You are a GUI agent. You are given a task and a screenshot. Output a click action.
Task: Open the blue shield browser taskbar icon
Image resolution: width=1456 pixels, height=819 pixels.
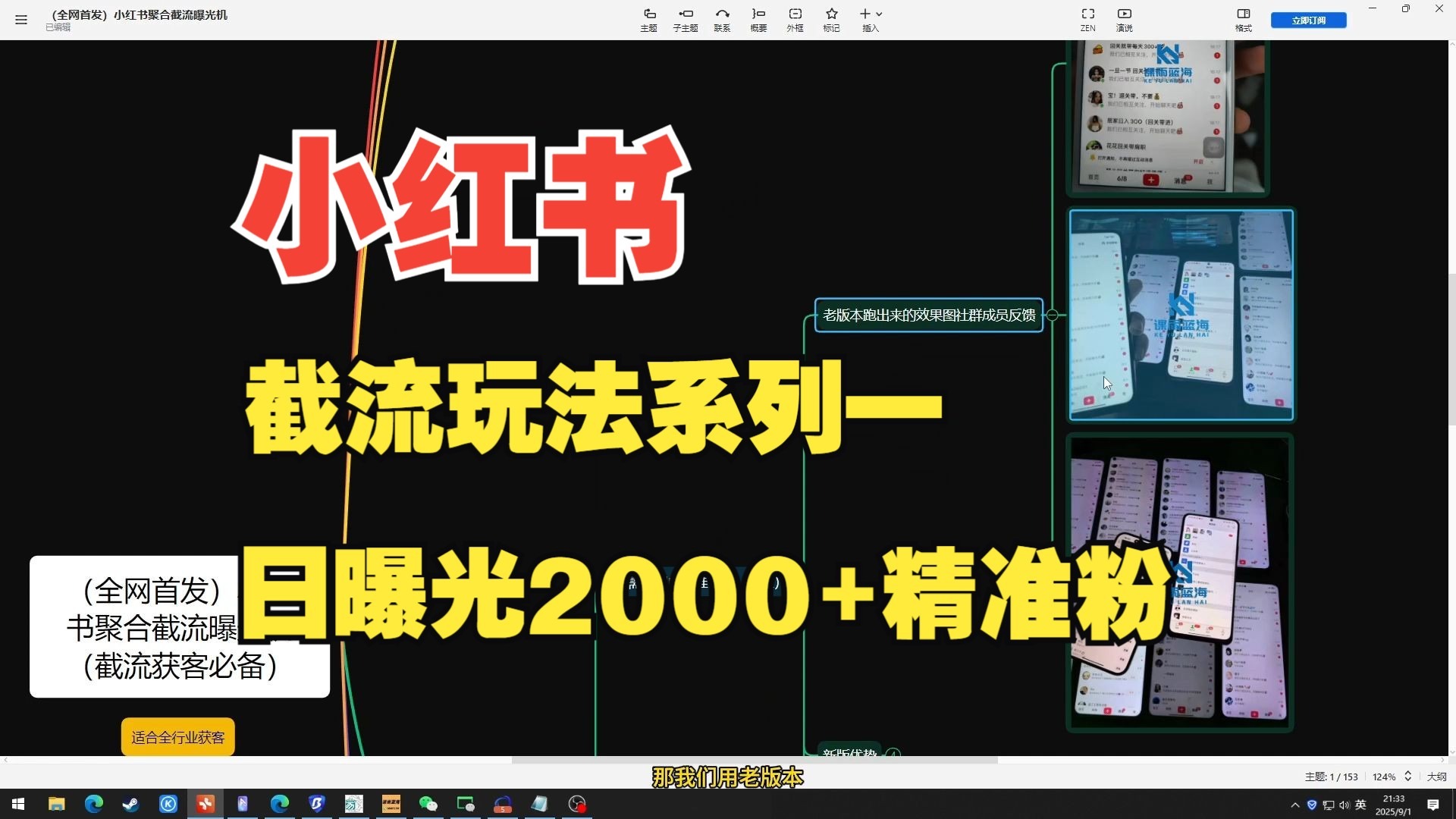pos(317,804)
